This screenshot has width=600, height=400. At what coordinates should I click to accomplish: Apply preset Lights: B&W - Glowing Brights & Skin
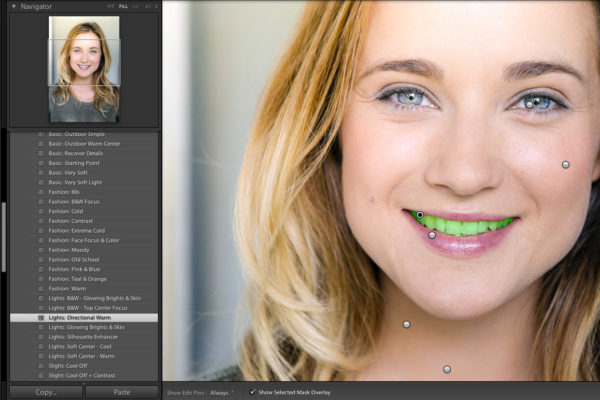point(84,298)
